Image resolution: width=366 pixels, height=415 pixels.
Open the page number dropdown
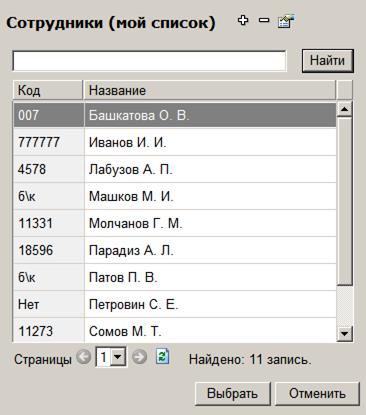pyautogui.click(x=117, y=358)
